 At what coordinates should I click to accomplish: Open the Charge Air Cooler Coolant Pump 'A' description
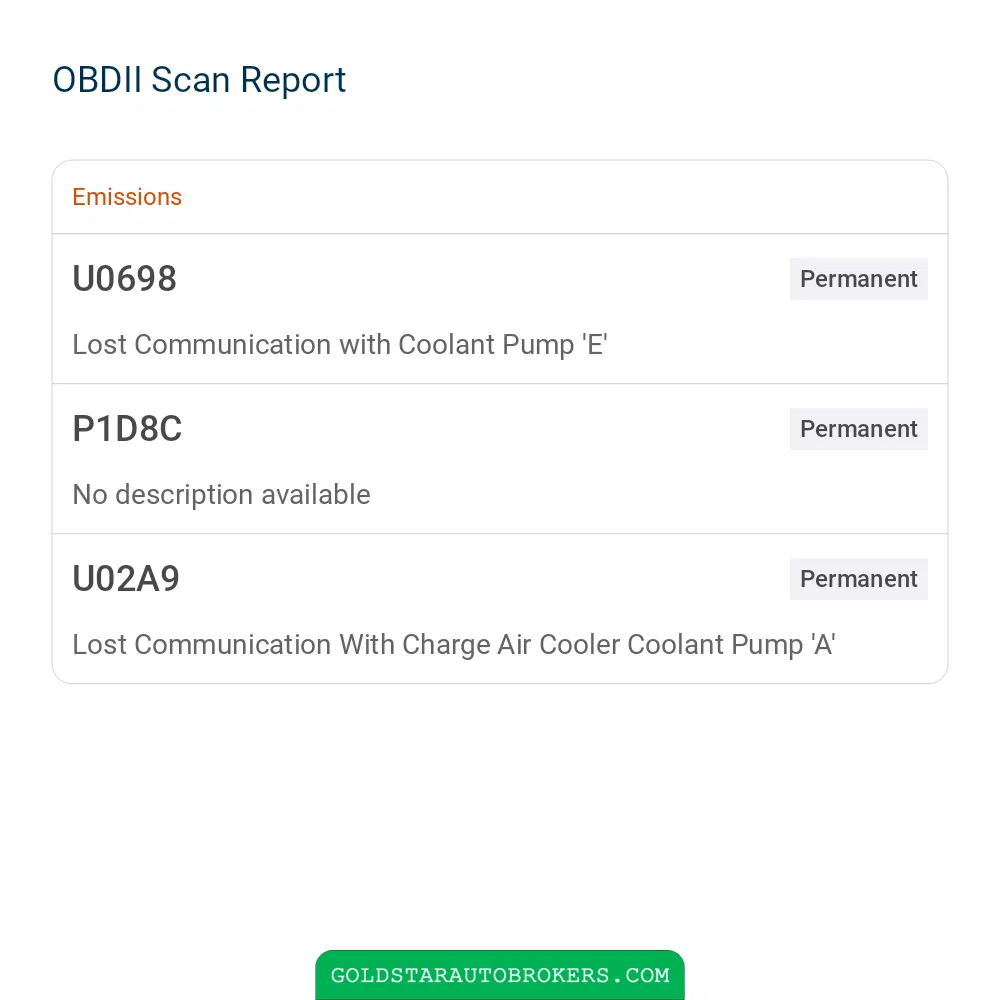(x=453, y=645)
